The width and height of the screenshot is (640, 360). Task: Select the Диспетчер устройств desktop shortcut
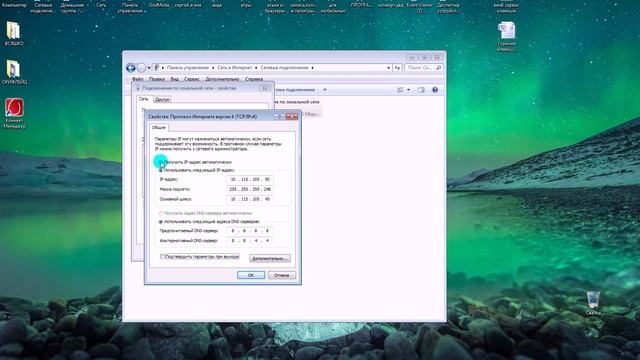coord(448,7)
